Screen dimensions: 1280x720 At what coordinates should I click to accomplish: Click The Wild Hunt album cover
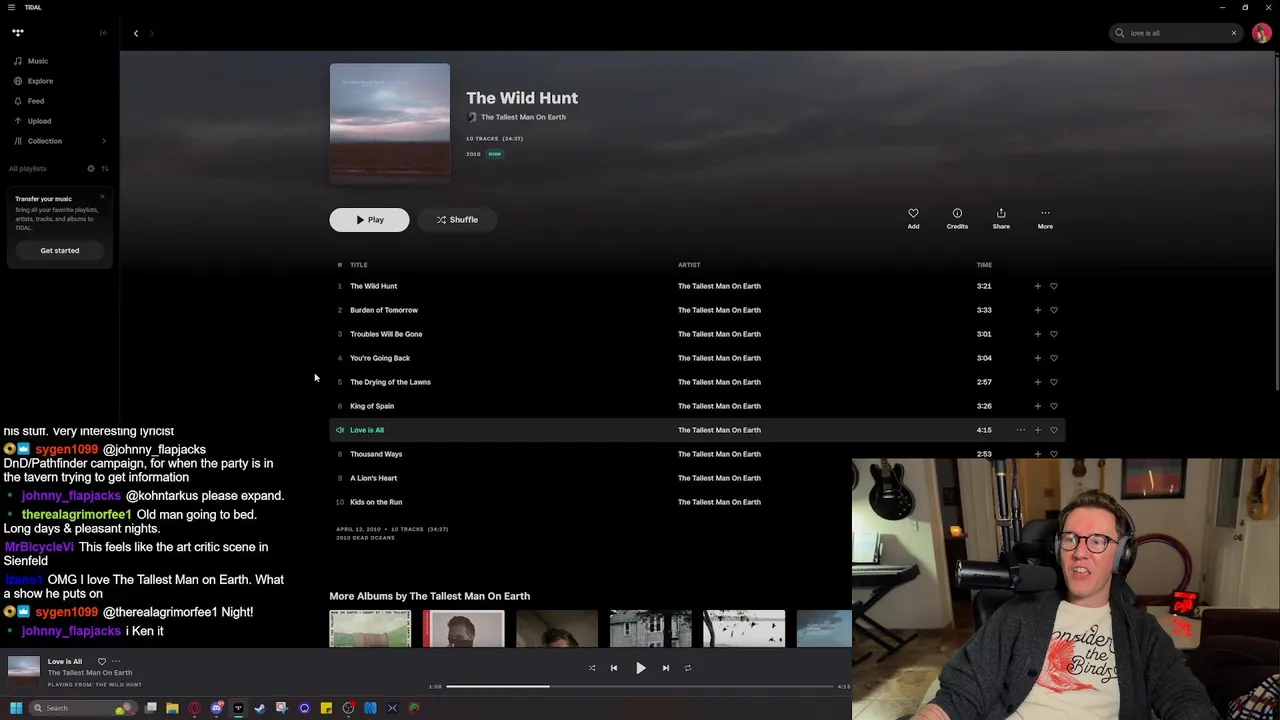point(390,123)
